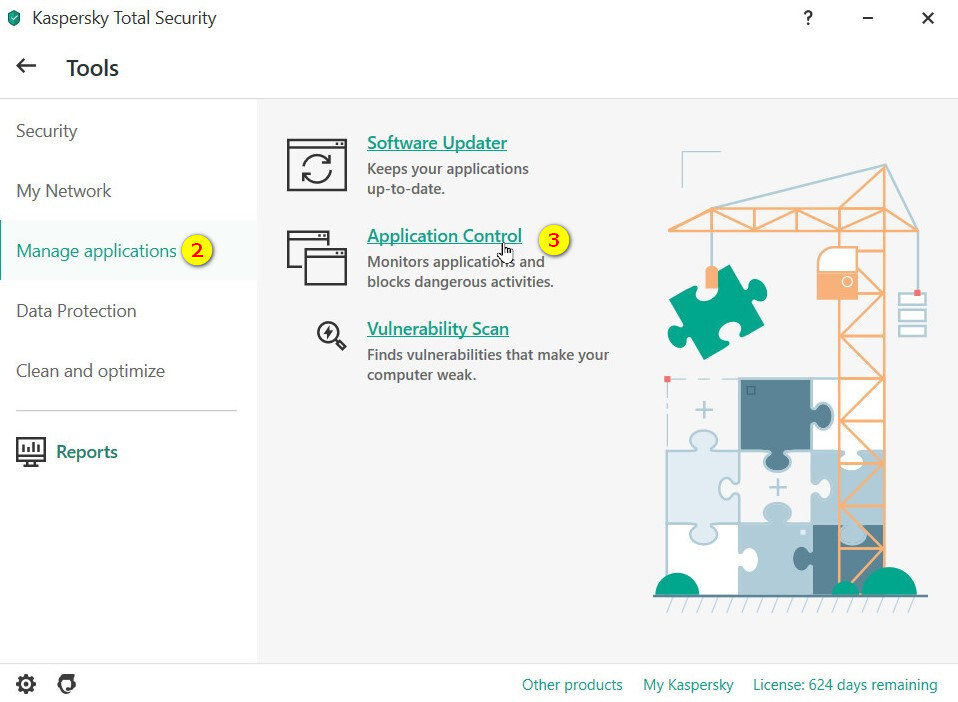Click the Vulnerability Scan magnifier icon

pyautogui.click(x=331, y=335)
